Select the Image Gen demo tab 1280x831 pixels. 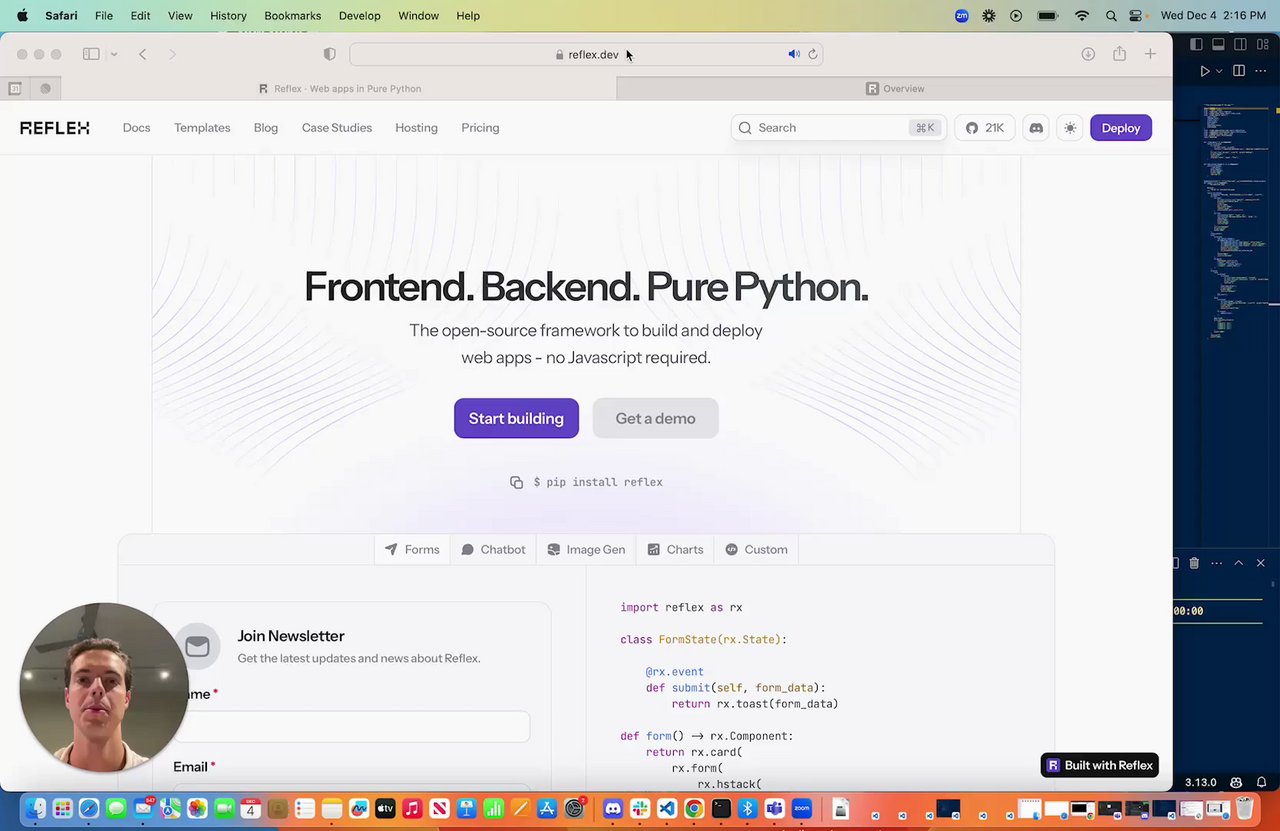[586, 550]
